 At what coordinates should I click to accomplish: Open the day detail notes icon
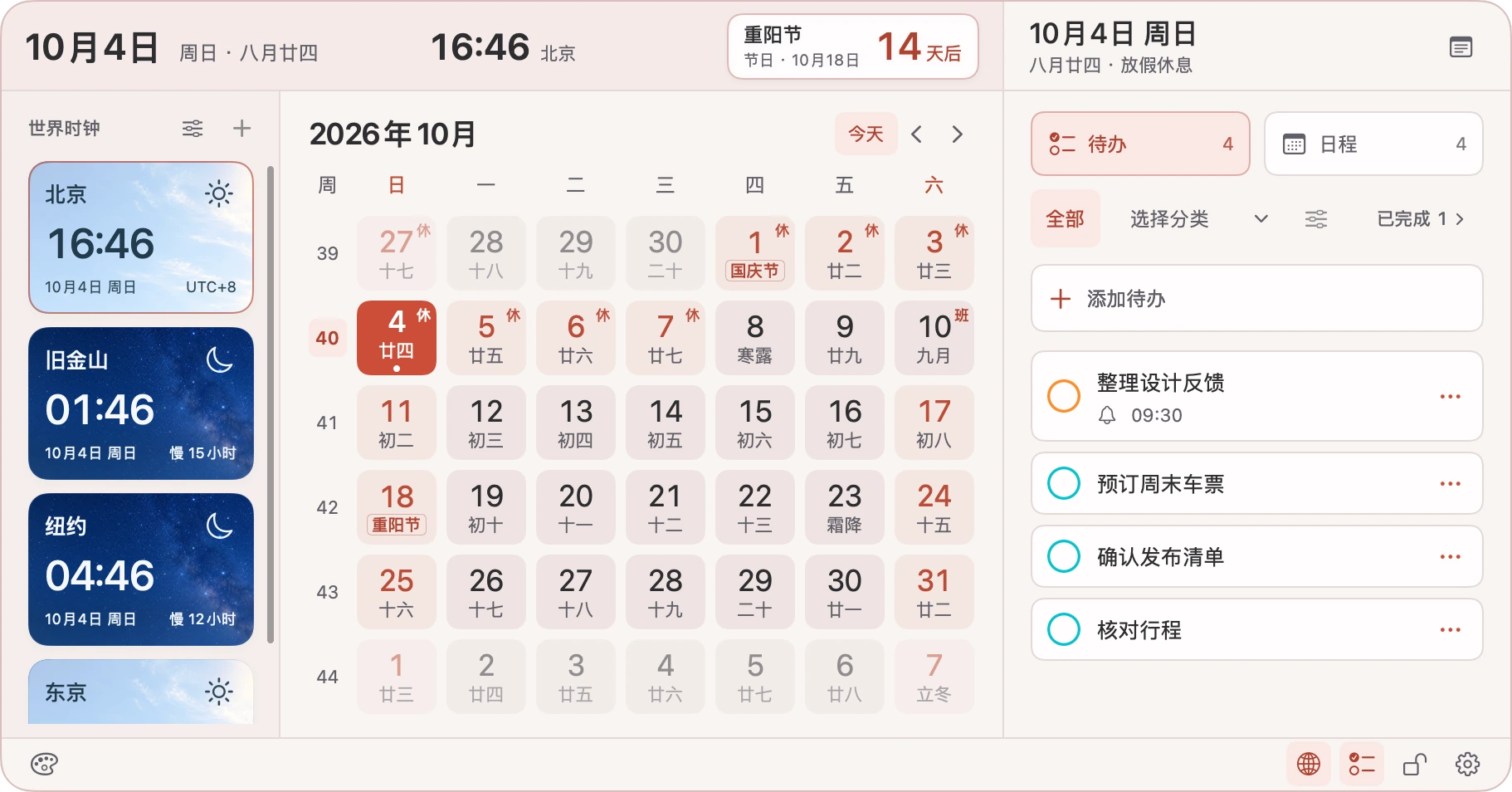coord(1461,47)
